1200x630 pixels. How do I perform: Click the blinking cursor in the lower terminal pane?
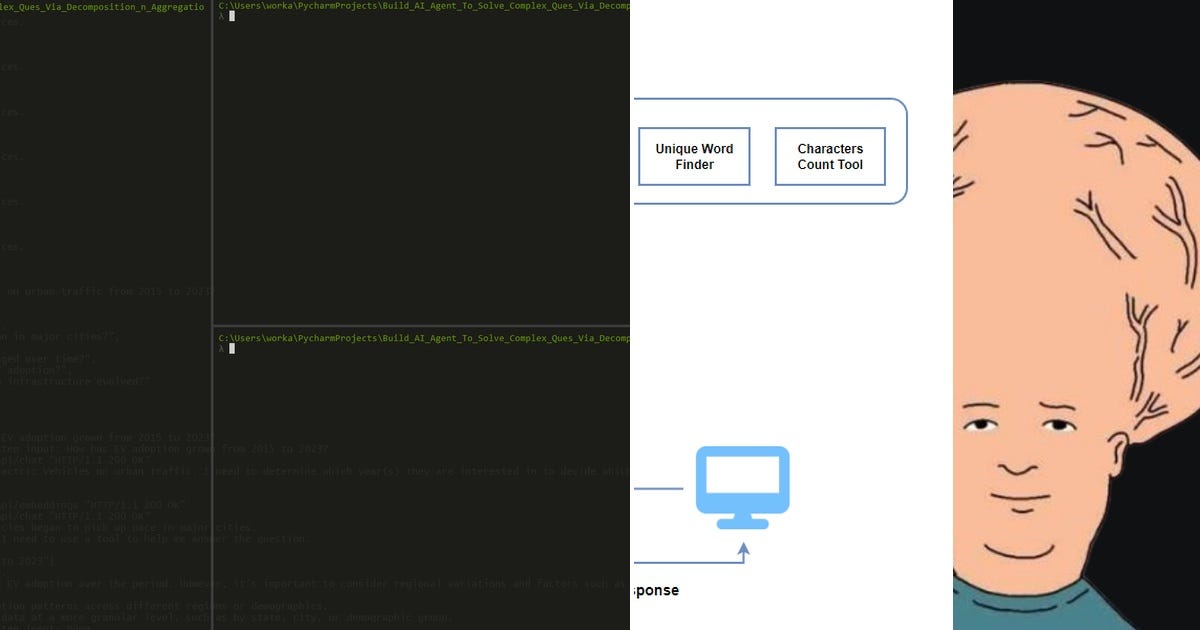[232, 347]
